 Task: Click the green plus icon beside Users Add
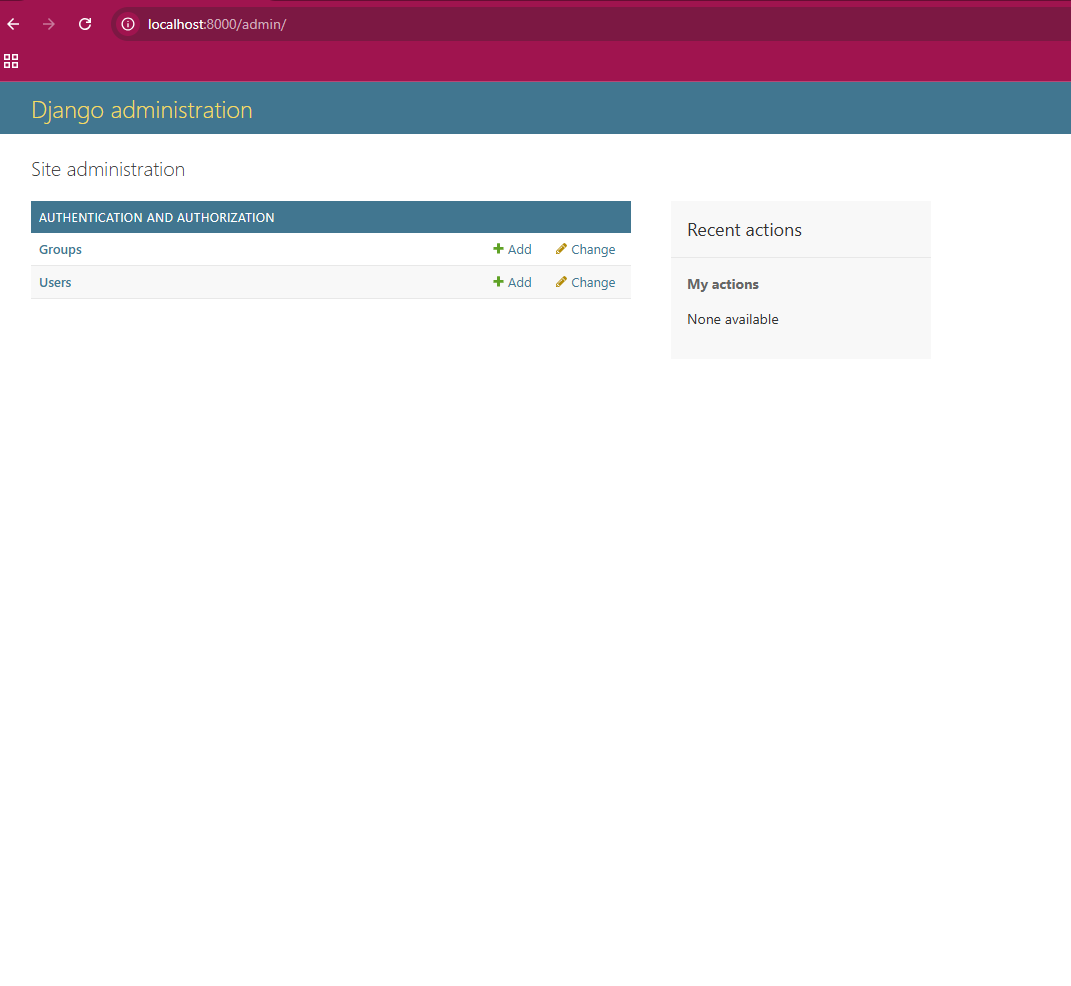coord(497,282)
